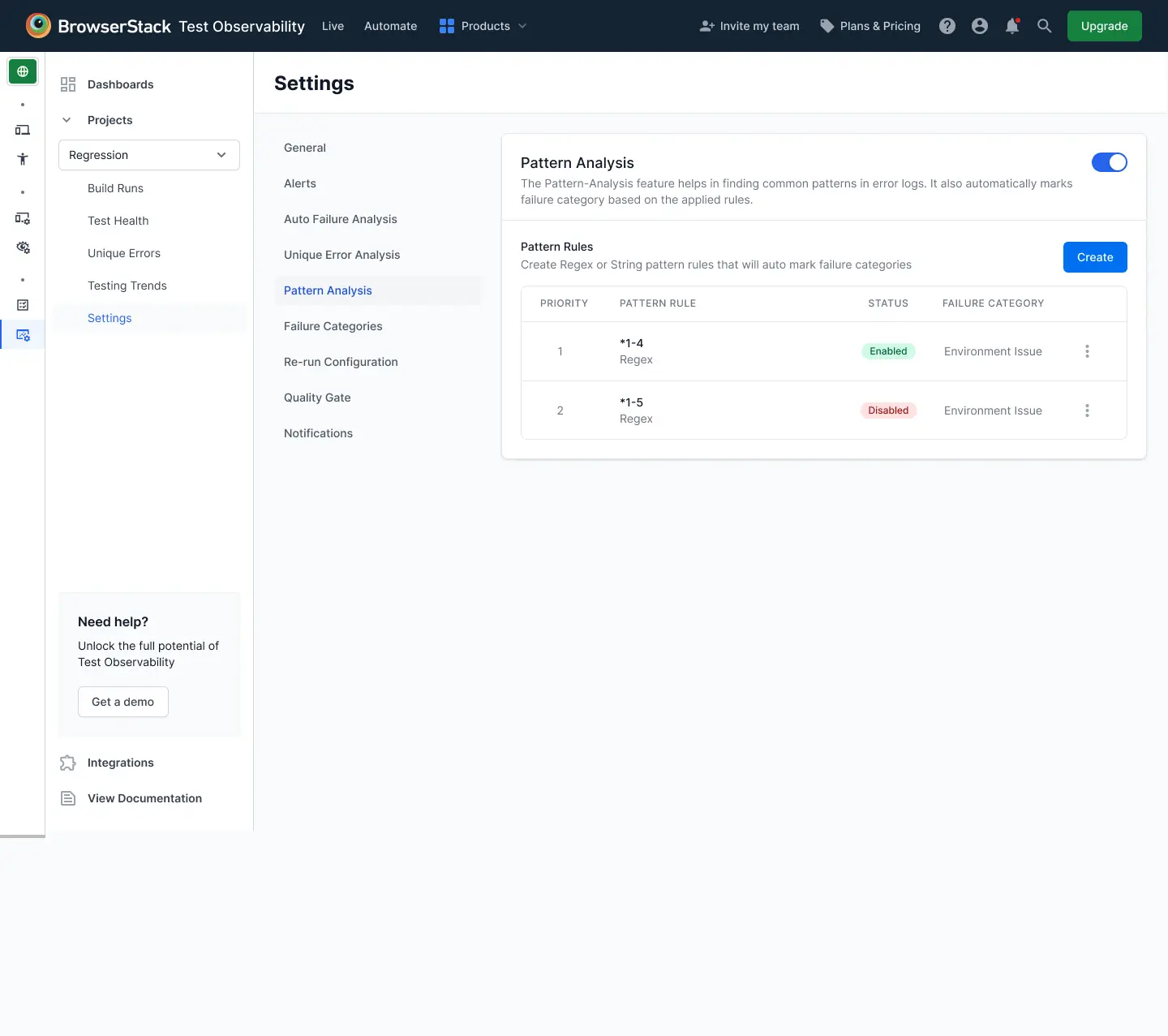
Task: Open Integrations in the sidebar
Action: pos(120,763)
